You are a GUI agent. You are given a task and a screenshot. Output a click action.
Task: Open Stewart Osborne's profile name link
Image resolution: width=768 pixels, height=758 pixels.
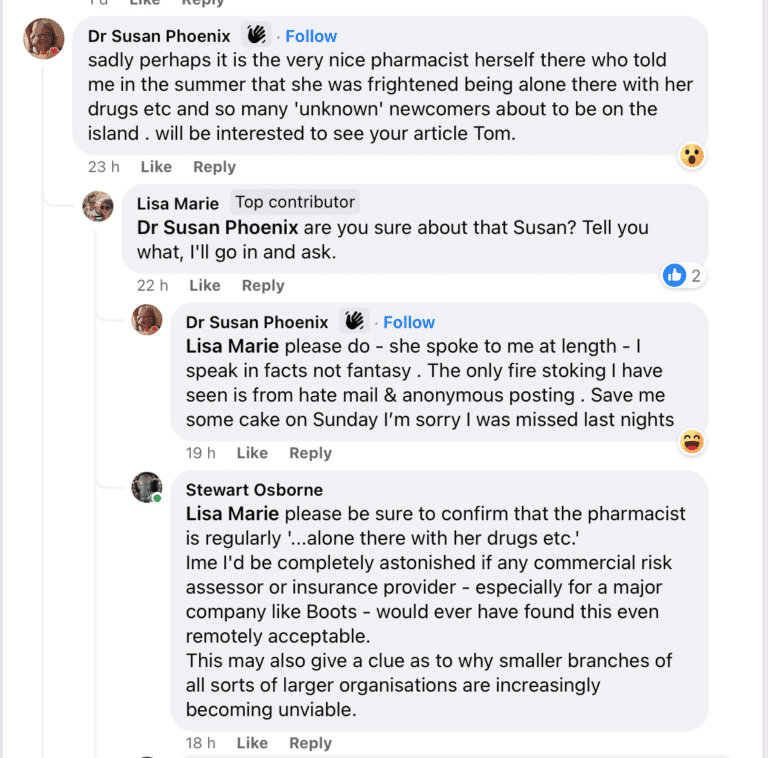254,490
